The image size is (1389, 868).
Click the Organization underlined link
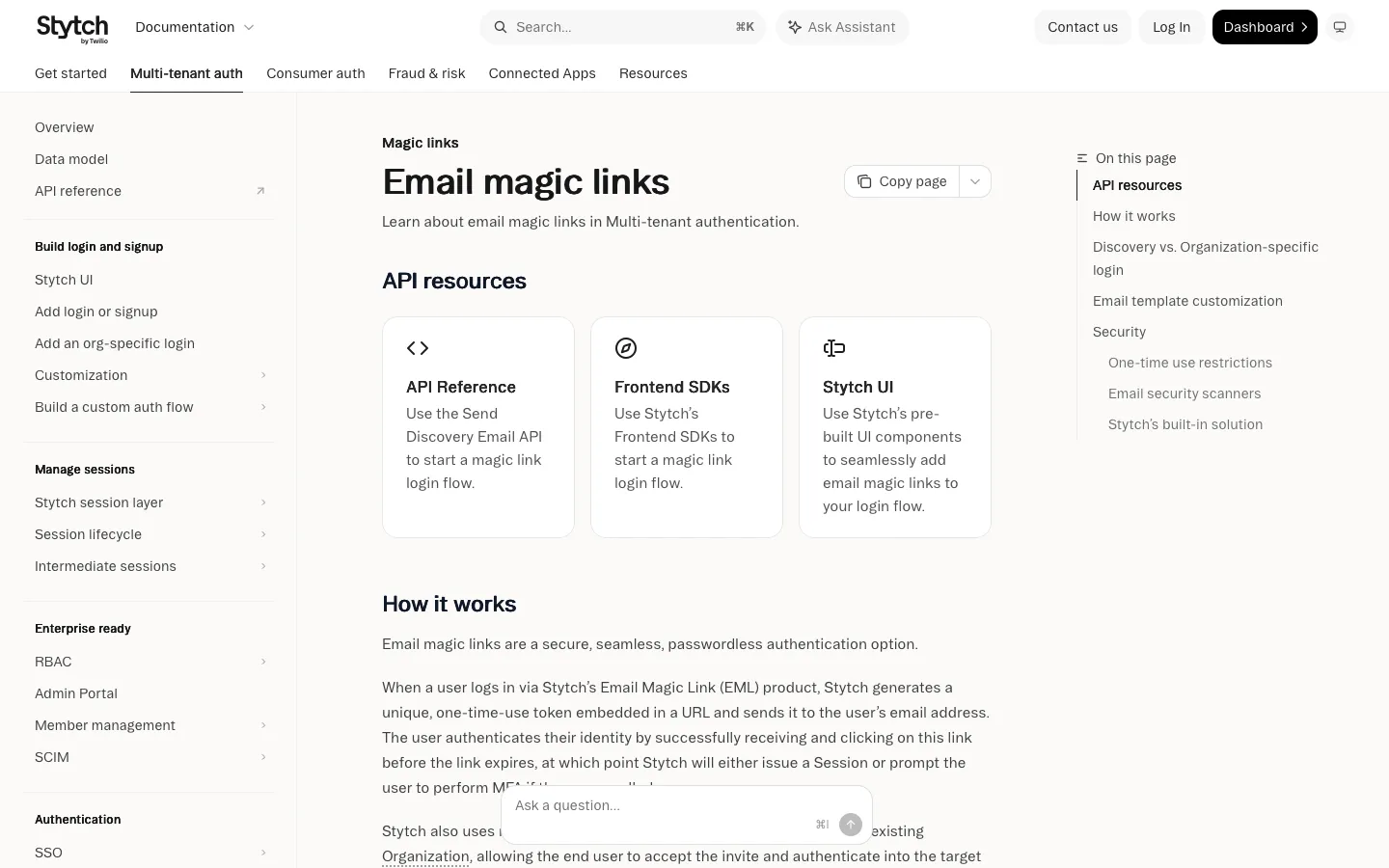425,856
